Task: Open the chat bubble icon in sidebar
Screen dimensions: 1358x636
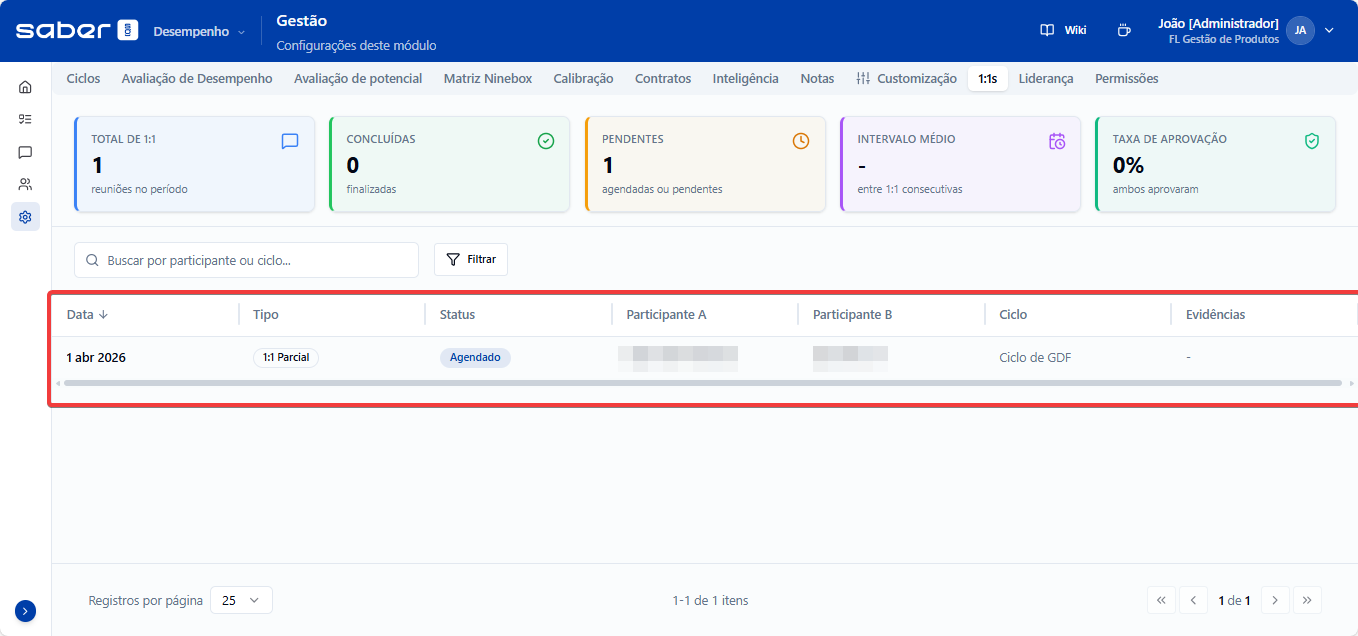Action: click(x=25, y=152)
